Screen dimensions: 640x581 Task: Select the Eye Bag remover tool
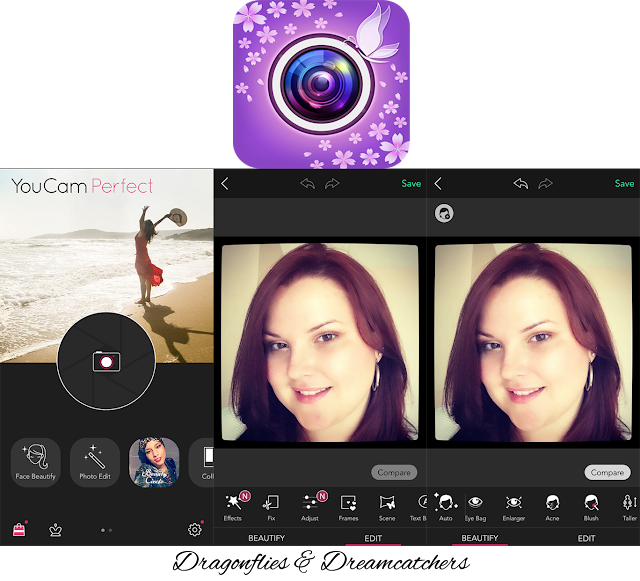coord(476,507)
